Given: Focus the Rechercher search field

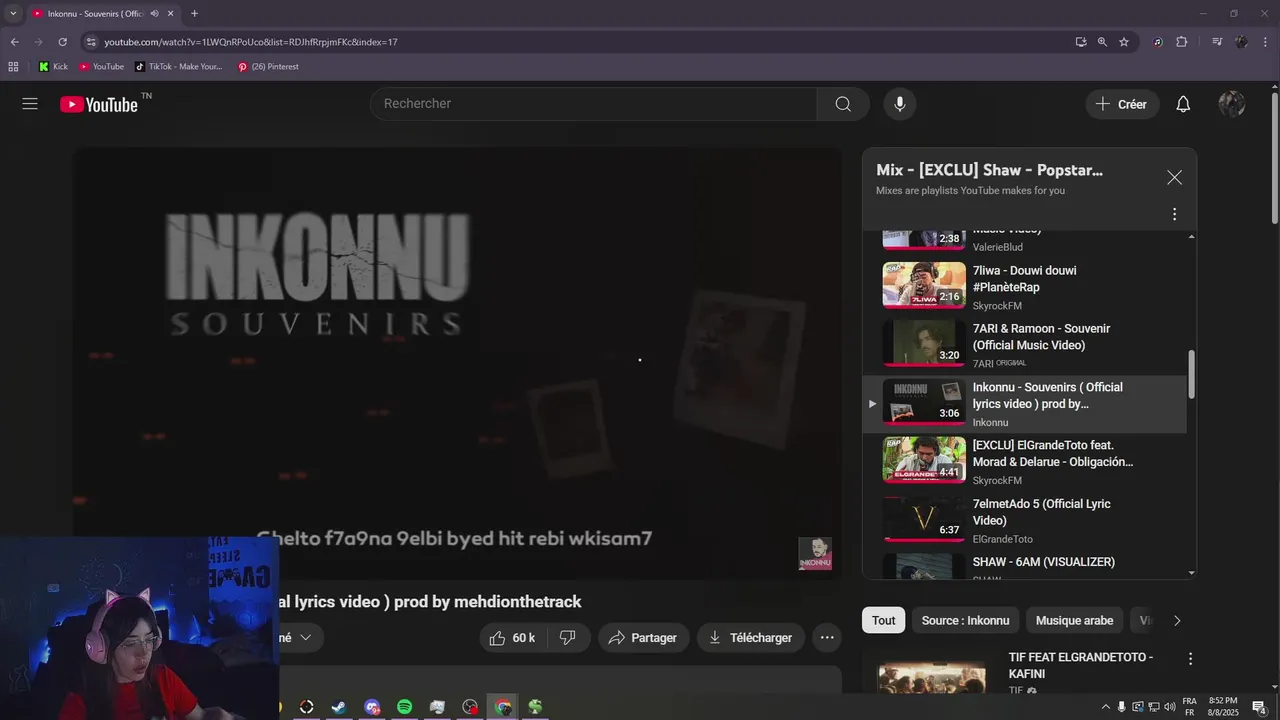Looking at the screenshot, I should point(593,104).
